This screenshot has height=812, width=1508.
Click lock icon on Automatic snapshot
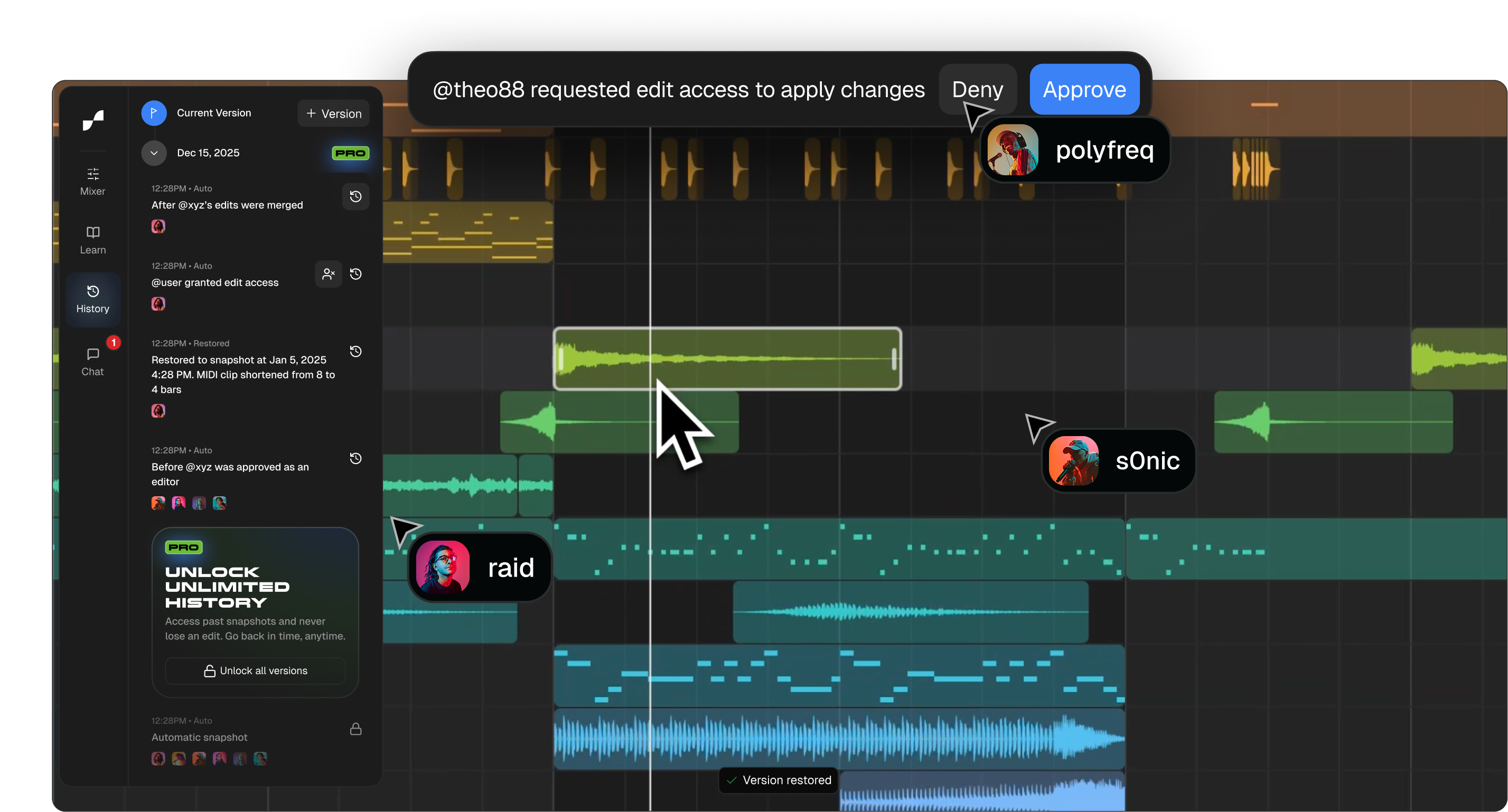(x=355, y=729)
